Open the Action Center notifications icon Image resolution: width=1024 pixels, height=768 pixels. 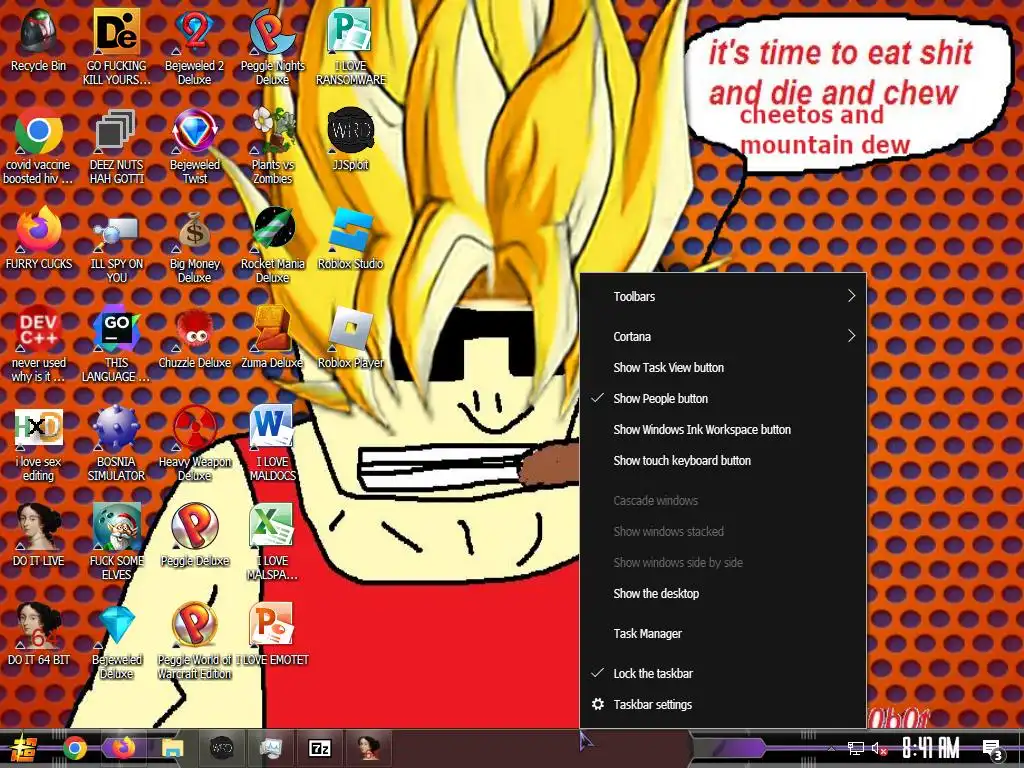pyautogui.click(x=993, y=750)
